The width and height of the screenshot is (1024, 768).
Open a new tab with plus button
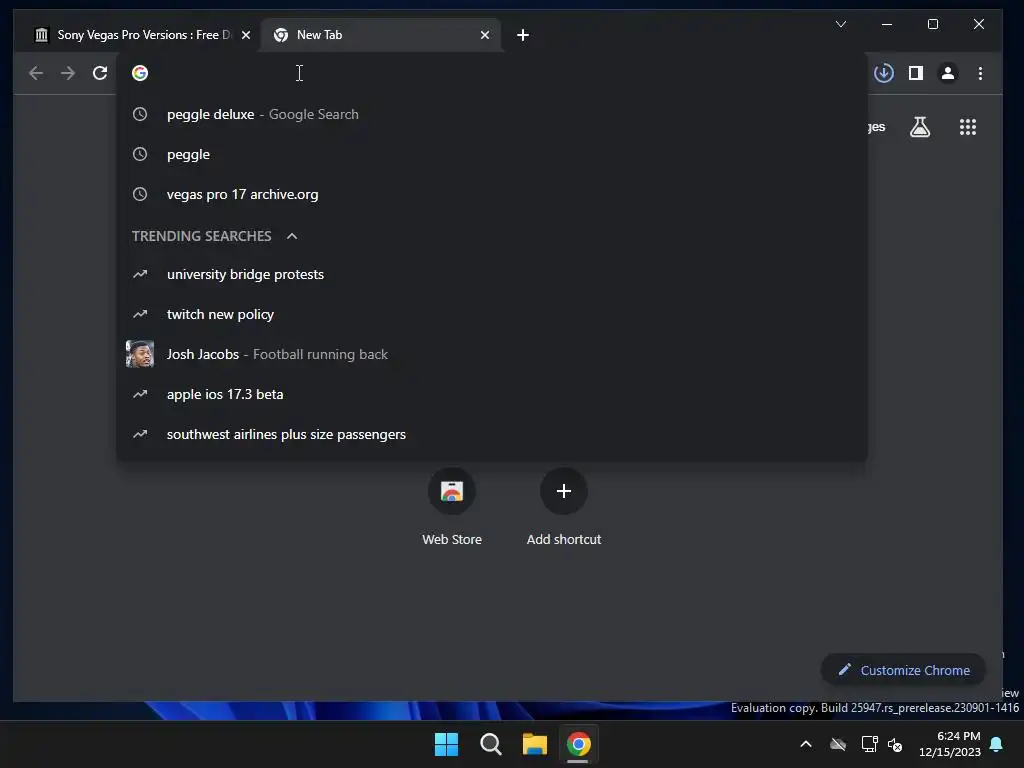522,35
